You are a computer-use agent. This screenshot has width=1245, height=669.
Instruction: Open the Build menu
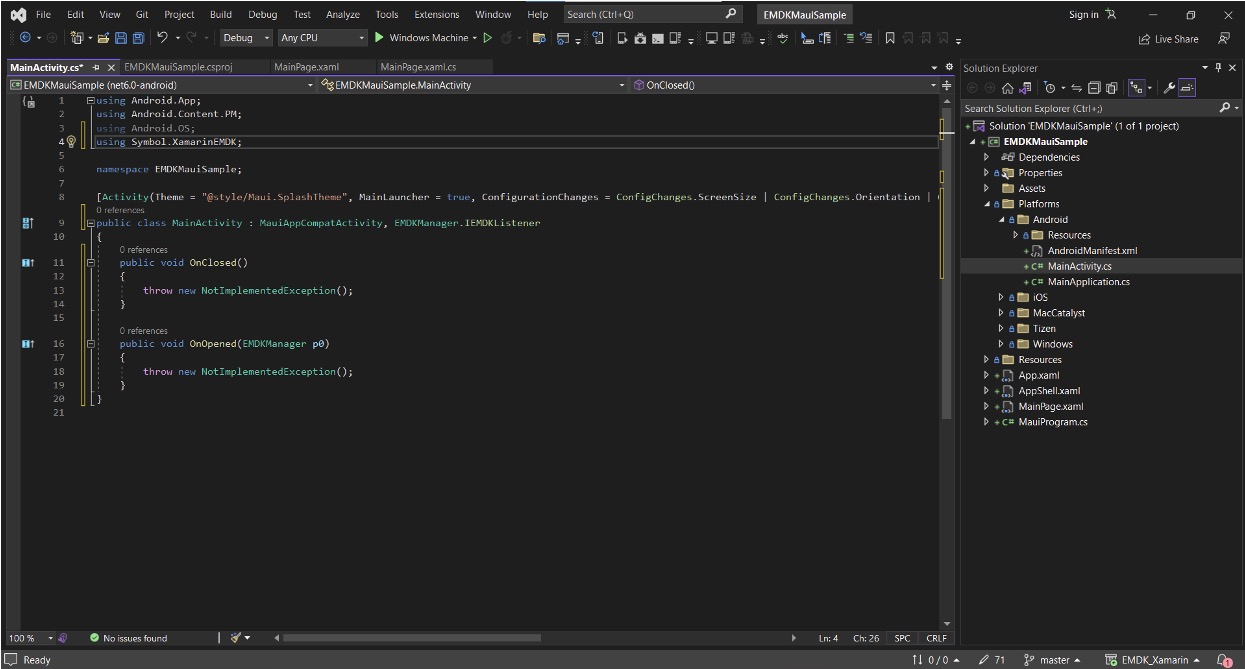[x=221, y=15]
